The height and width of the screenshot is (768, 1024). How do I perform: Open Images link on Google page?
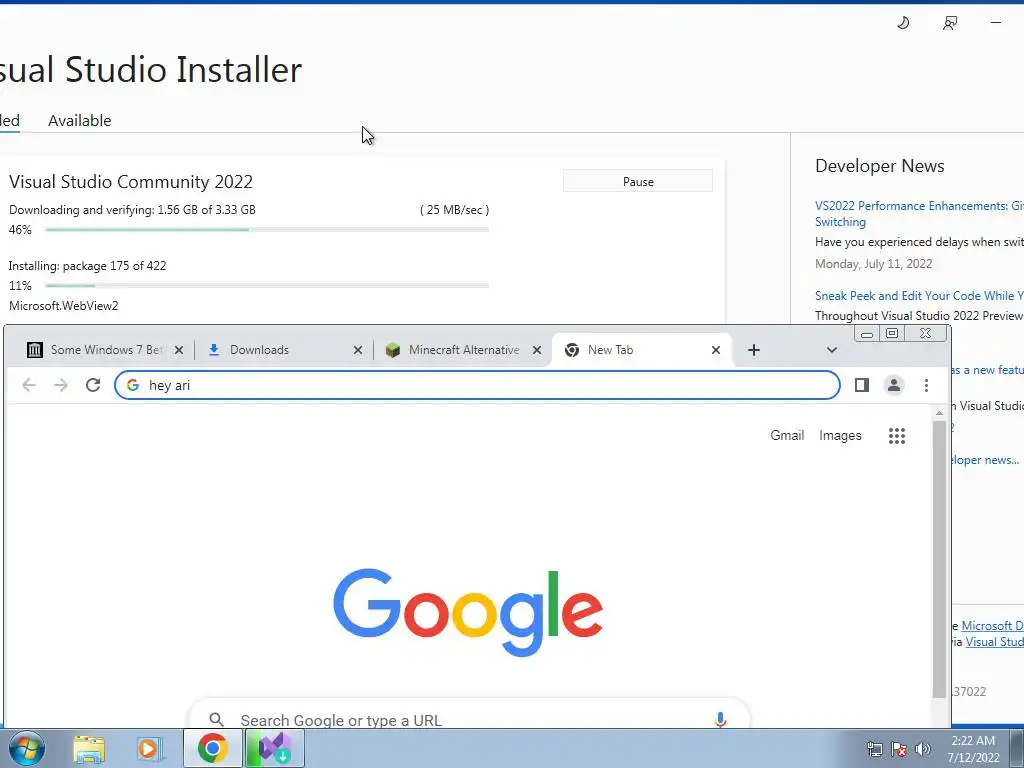tap(840, 436)
